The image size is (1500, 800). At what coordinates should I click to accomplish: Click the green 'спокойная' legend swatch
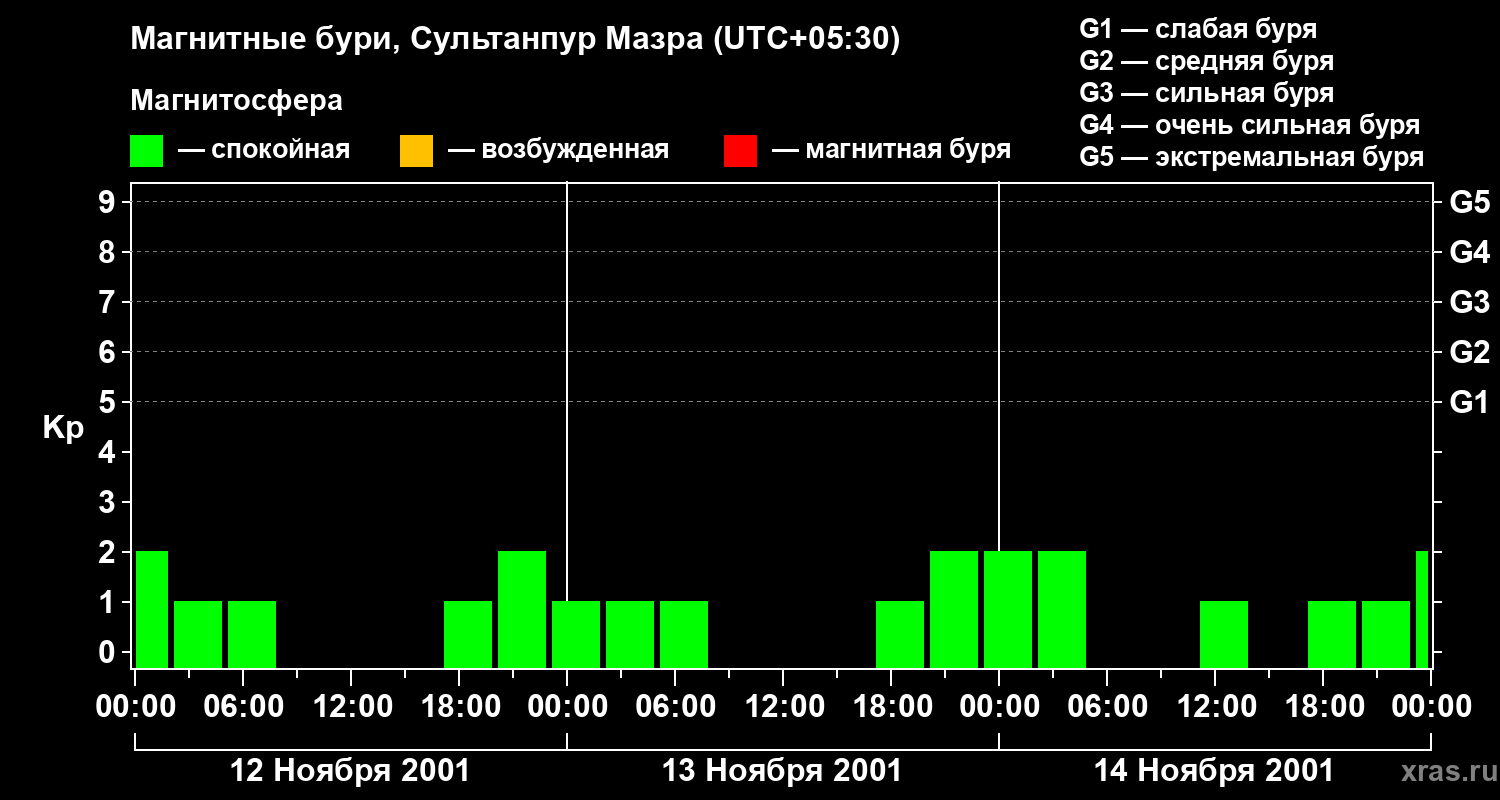147,151
